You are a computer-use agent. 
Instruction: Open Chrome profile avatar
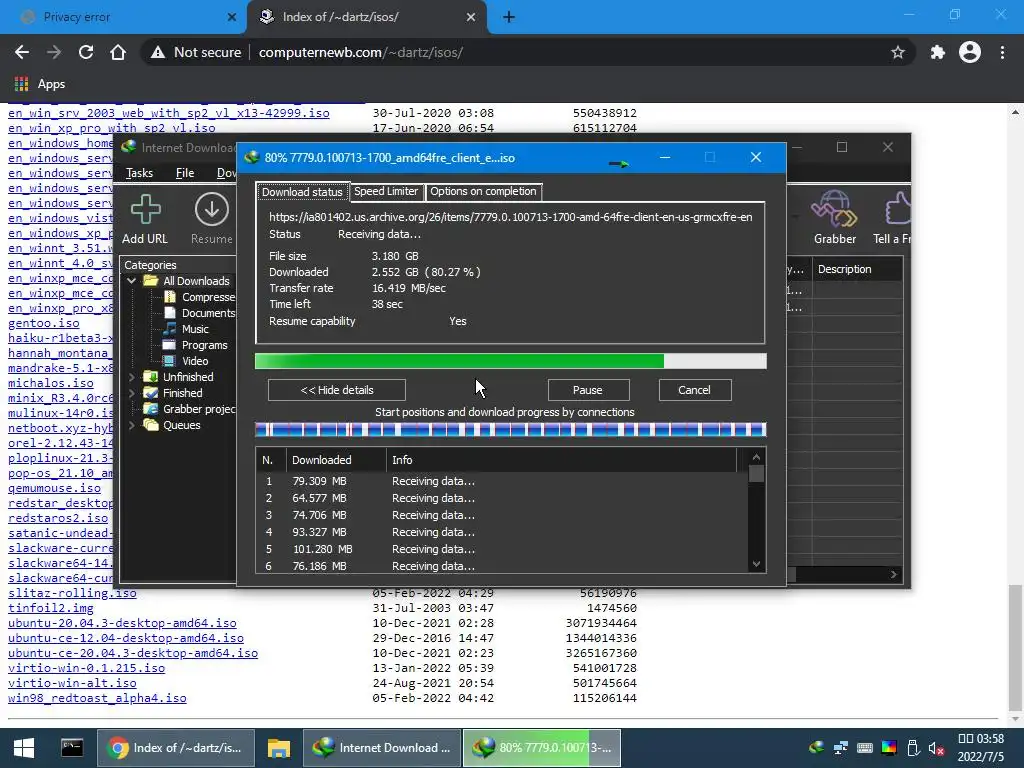point(970,52)
